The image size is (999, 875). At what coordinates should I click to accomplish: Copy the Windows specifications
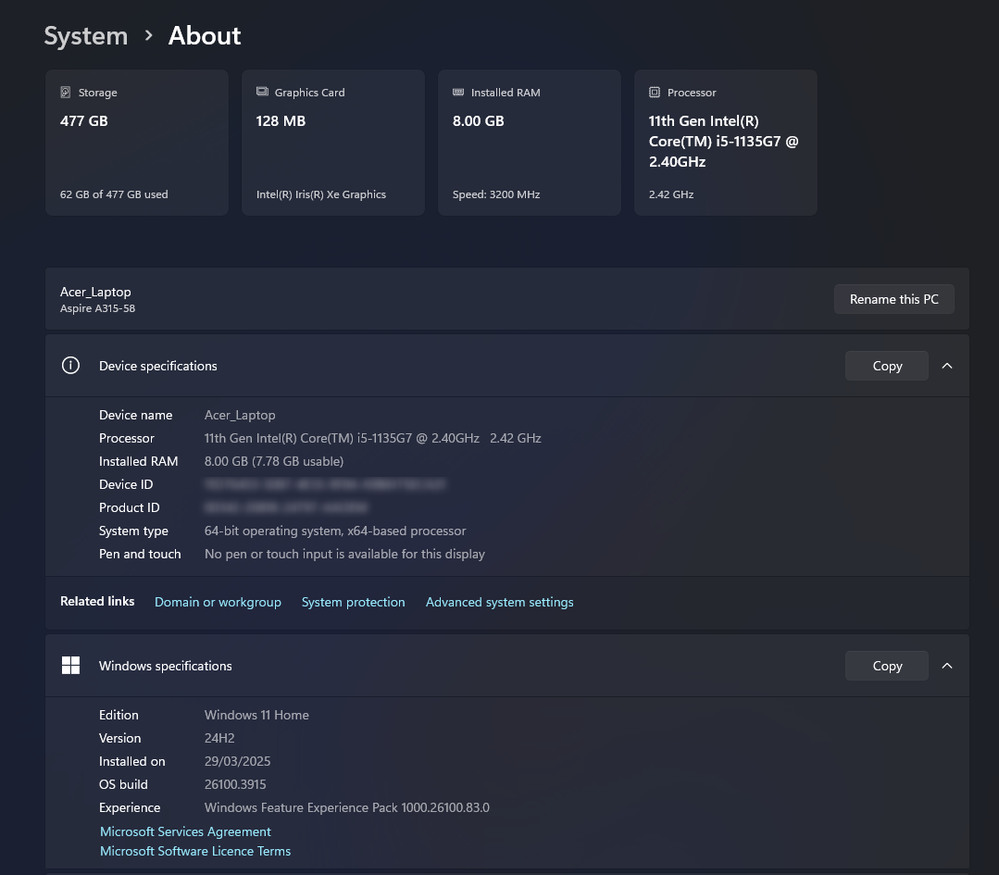point(886,666)
